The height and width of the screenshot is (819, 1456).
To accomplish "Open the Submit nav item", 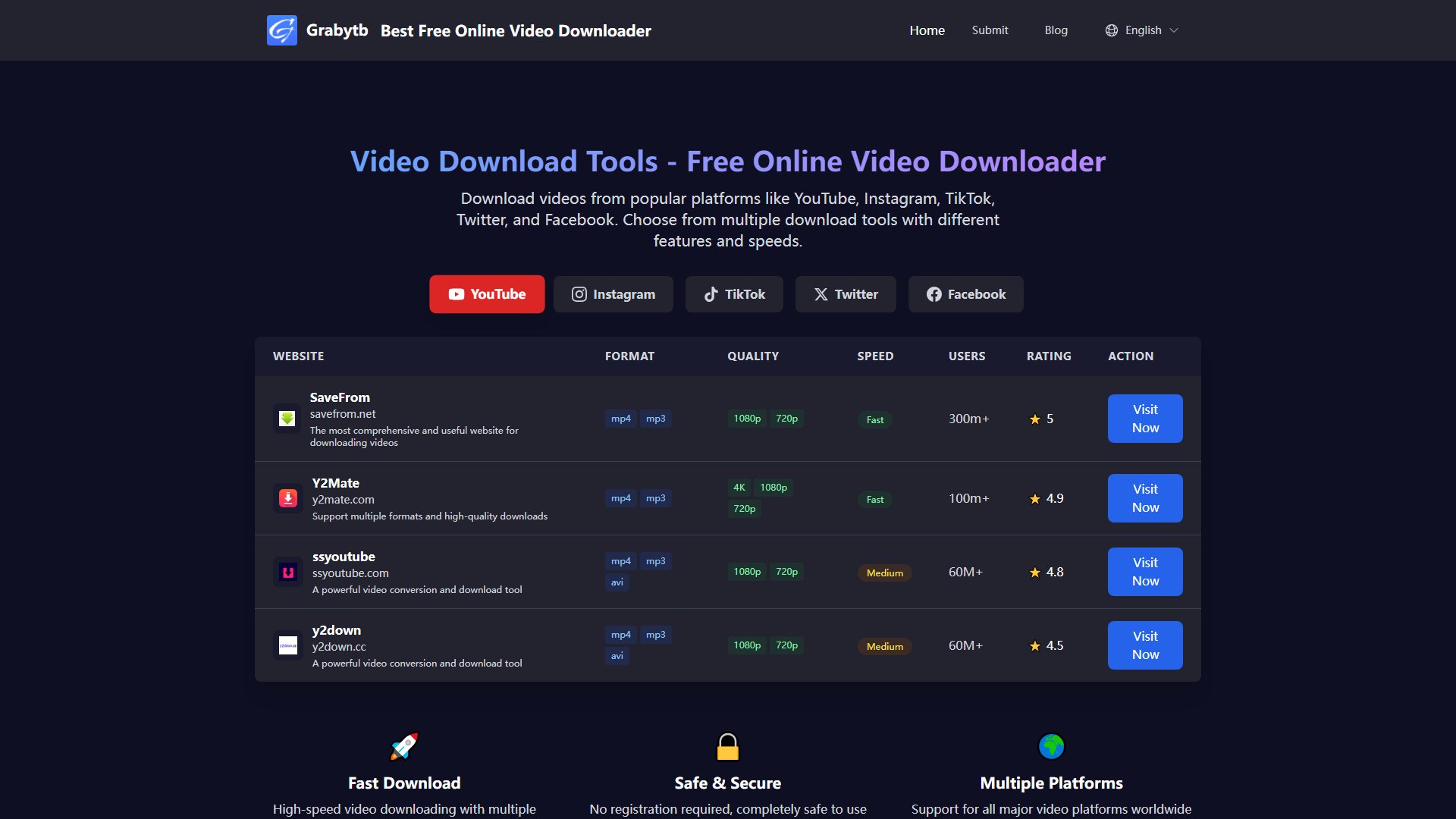I will pyautogui.click(x=990, y=30).
